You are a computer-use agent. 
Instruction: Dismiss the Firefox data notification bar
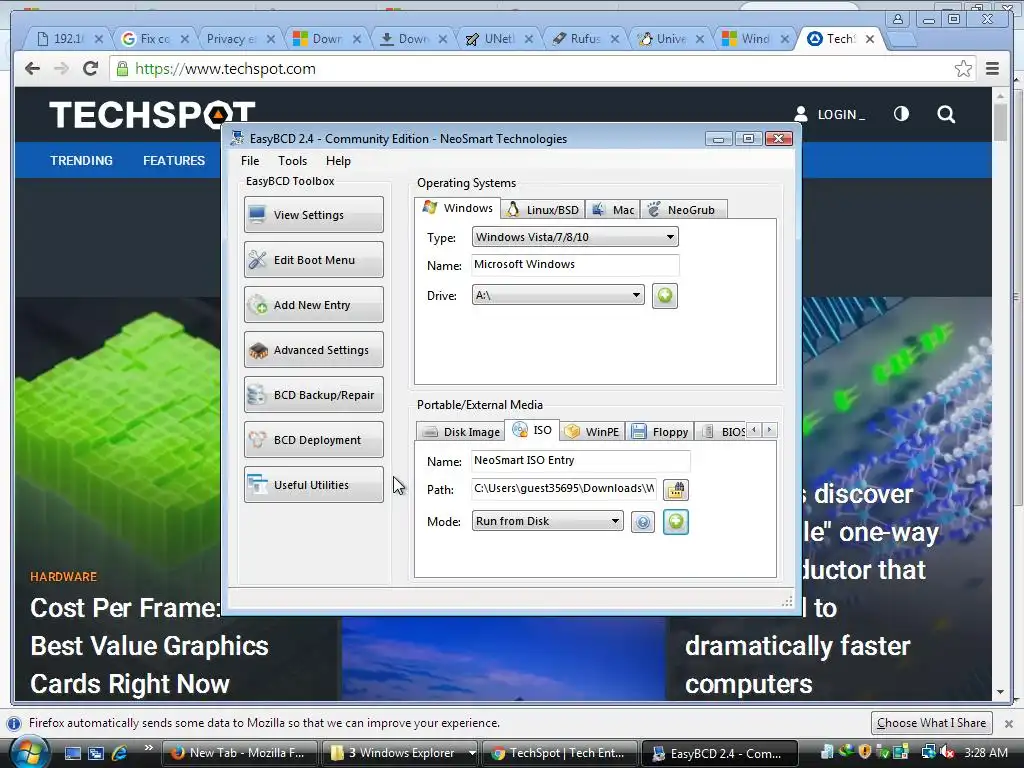(1009, 724)
